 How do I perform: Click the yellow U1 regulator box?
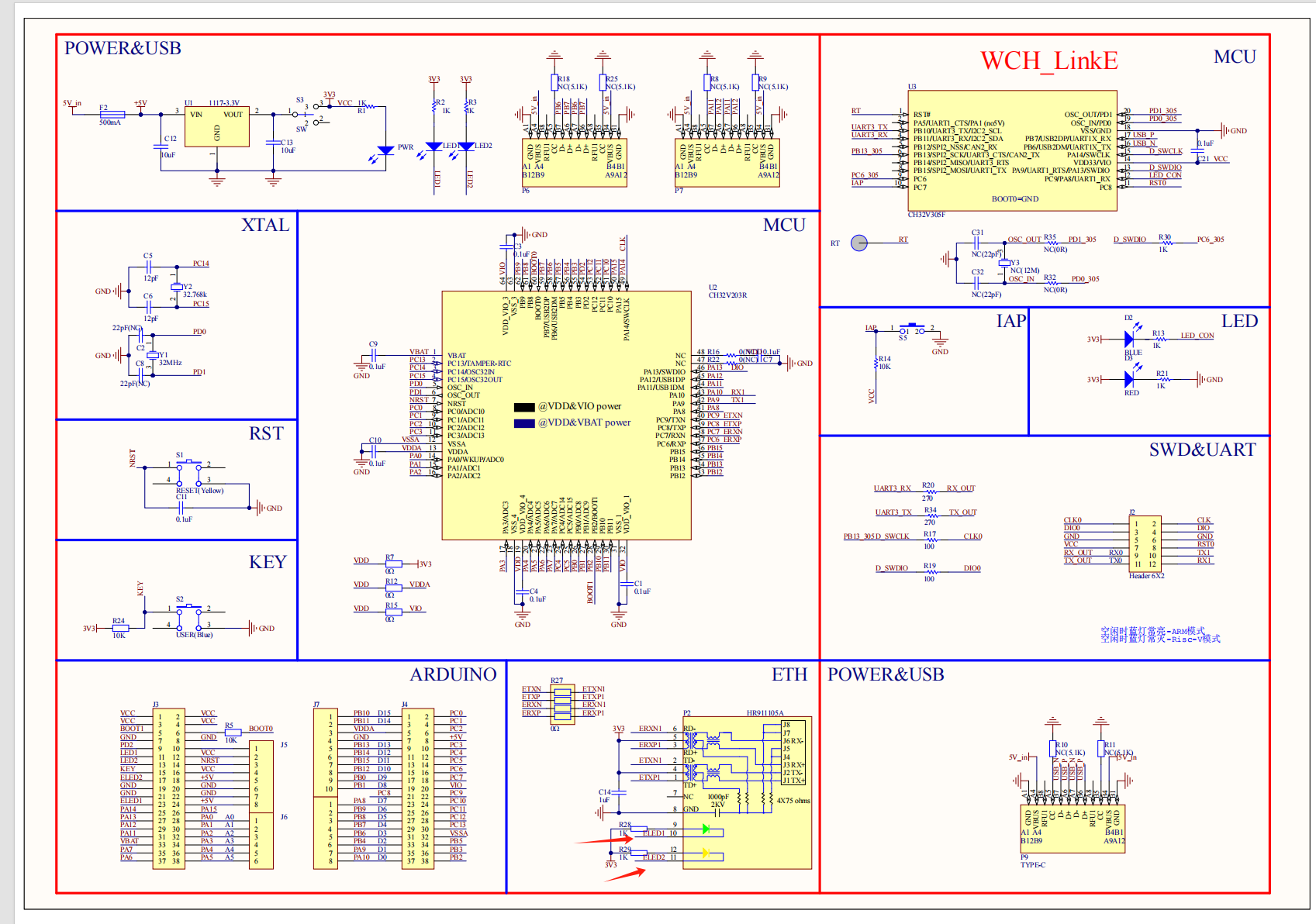click(216, 127)
